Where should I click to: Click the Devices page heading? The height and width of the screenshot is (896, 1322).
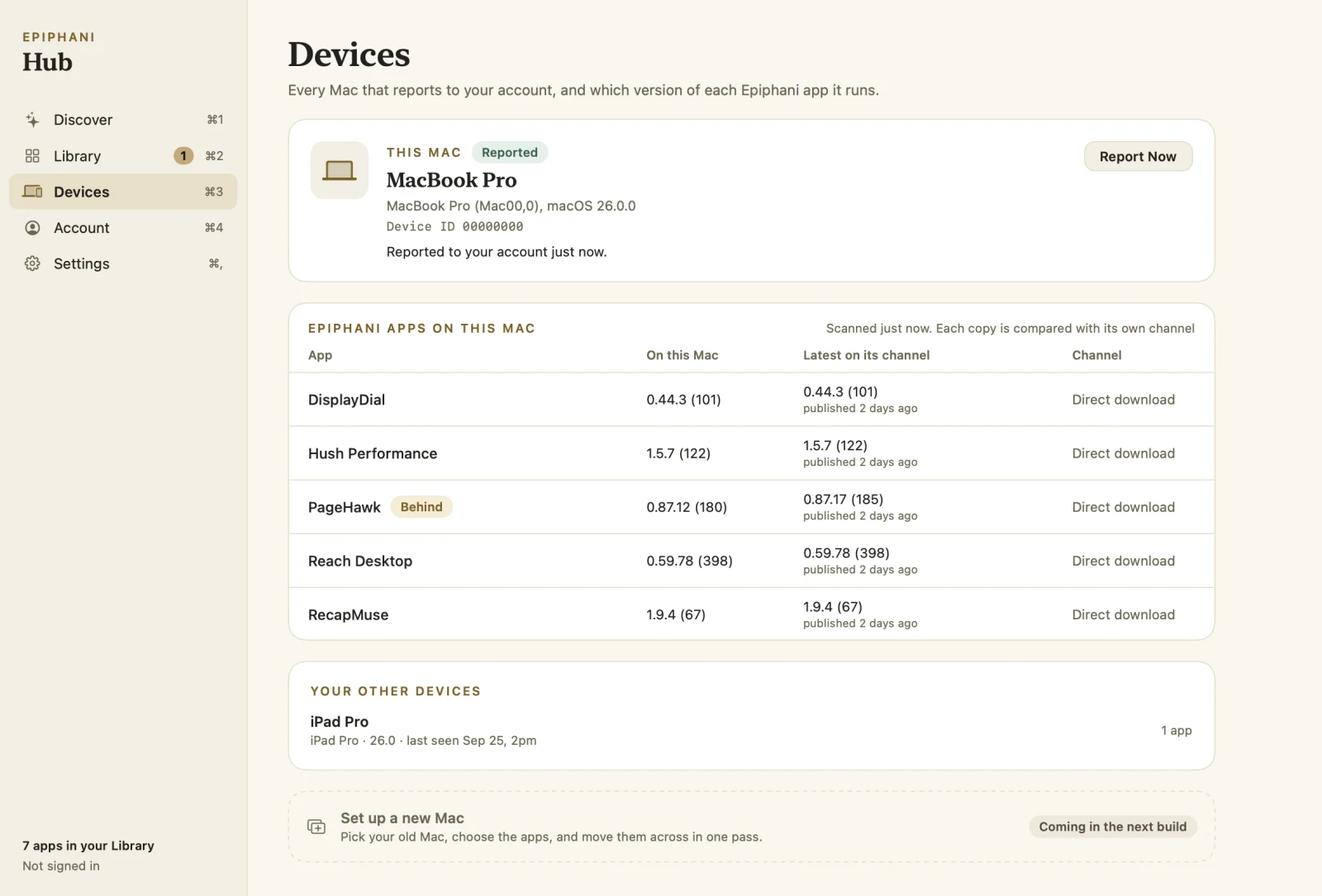[x=349, y=55]
